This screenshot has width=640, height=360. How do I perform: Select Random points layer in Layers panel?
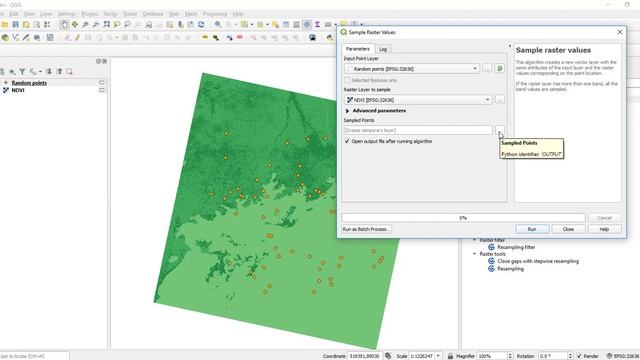(29, 83)
